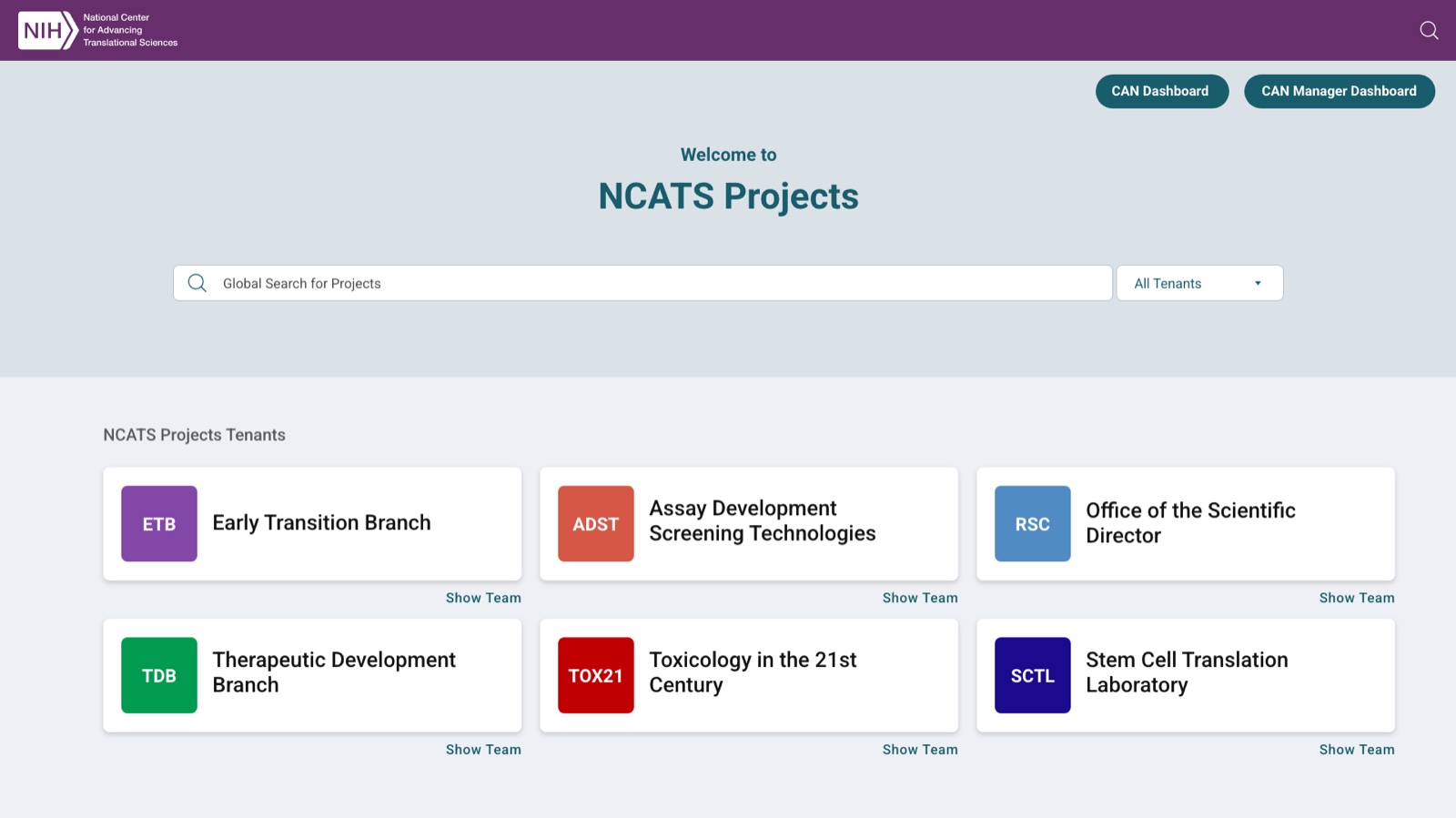
Task: Click the magnifier icon in global search bar
Action: click(197, 283)
